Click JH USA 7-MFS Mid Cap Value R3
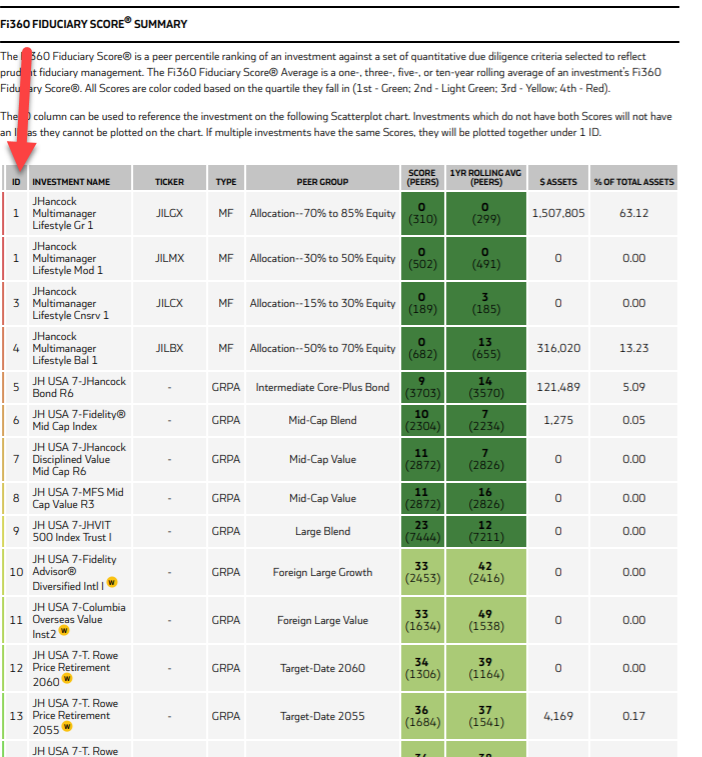Image resolution: width=702 pixels, height=757 pixels. point(78,498)
